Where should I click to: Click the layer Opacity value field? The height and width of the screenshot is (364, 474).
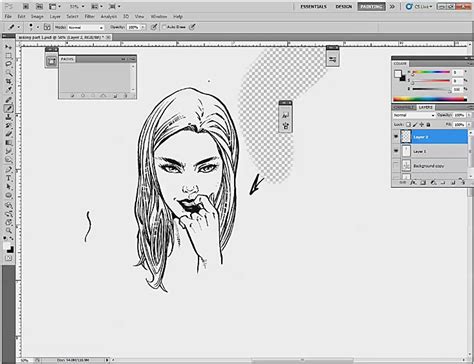pyautogui.click(x=459, y=115)
